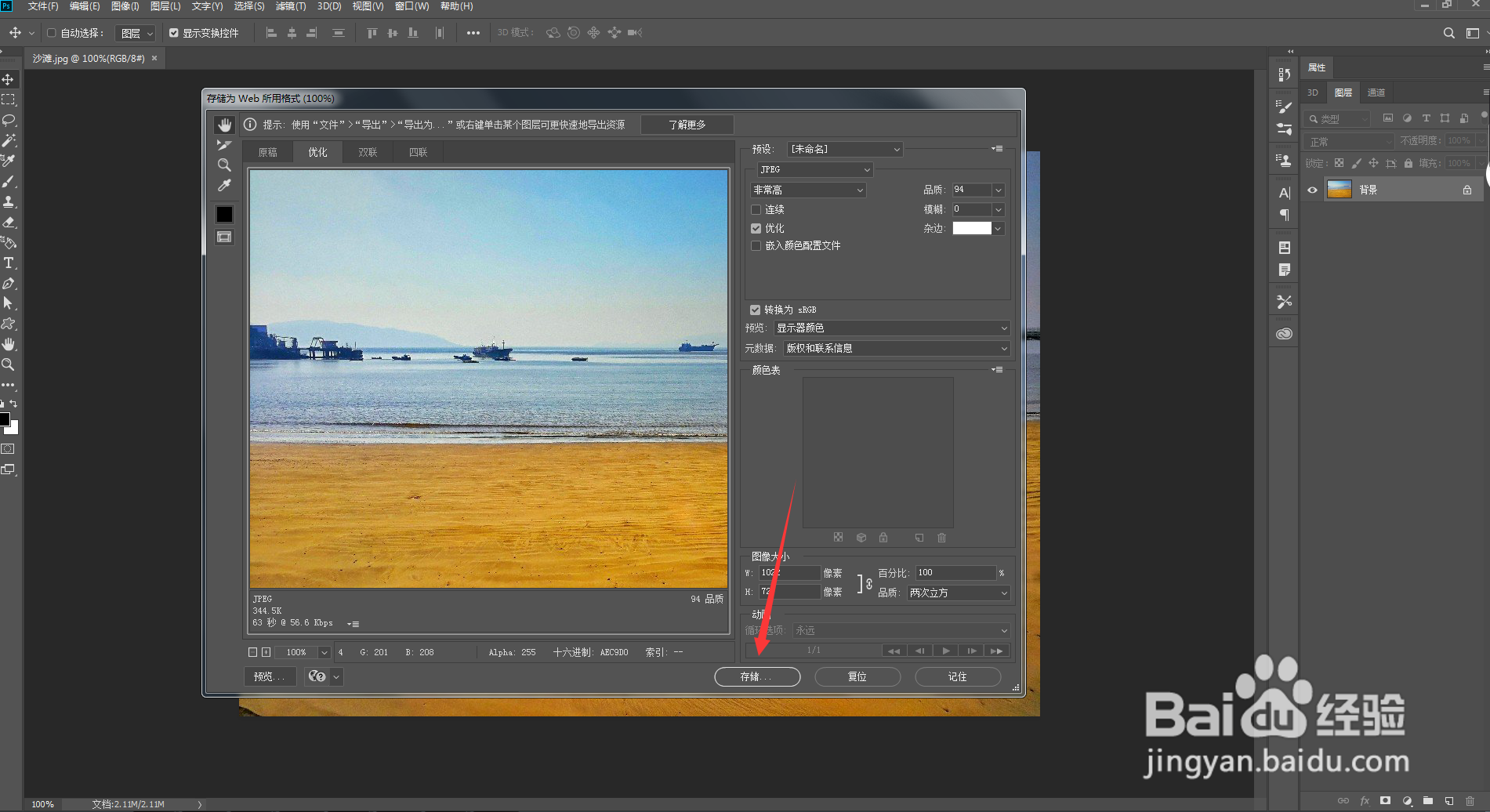Switch to the 双联 tab
The width and height of the screenshot is (1490, 812).
[x=368, y=152]
